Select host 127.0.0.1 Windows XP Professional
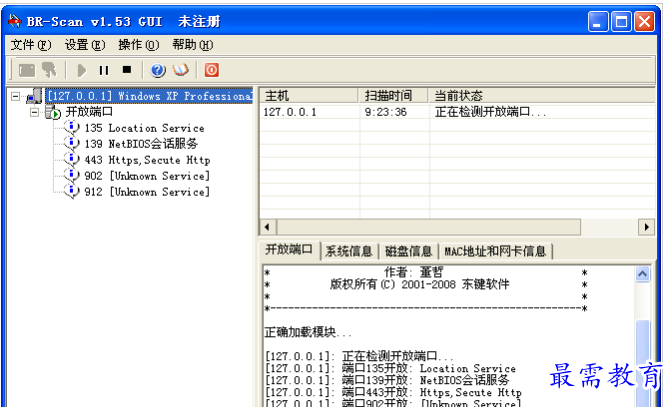The height and width of the screenshot is (407, 671). click(x=149, y=96)
